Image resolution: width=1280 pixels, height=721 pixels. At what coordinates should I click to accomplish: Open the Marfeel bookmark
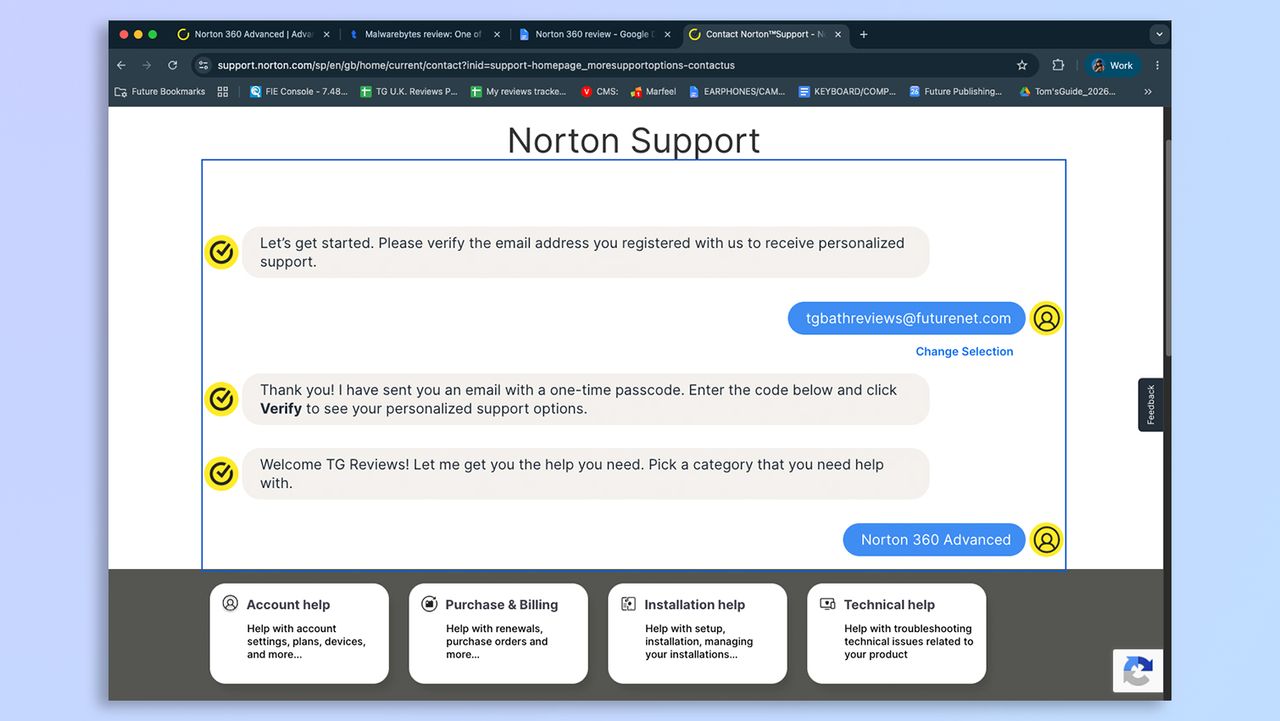[653, 91]
